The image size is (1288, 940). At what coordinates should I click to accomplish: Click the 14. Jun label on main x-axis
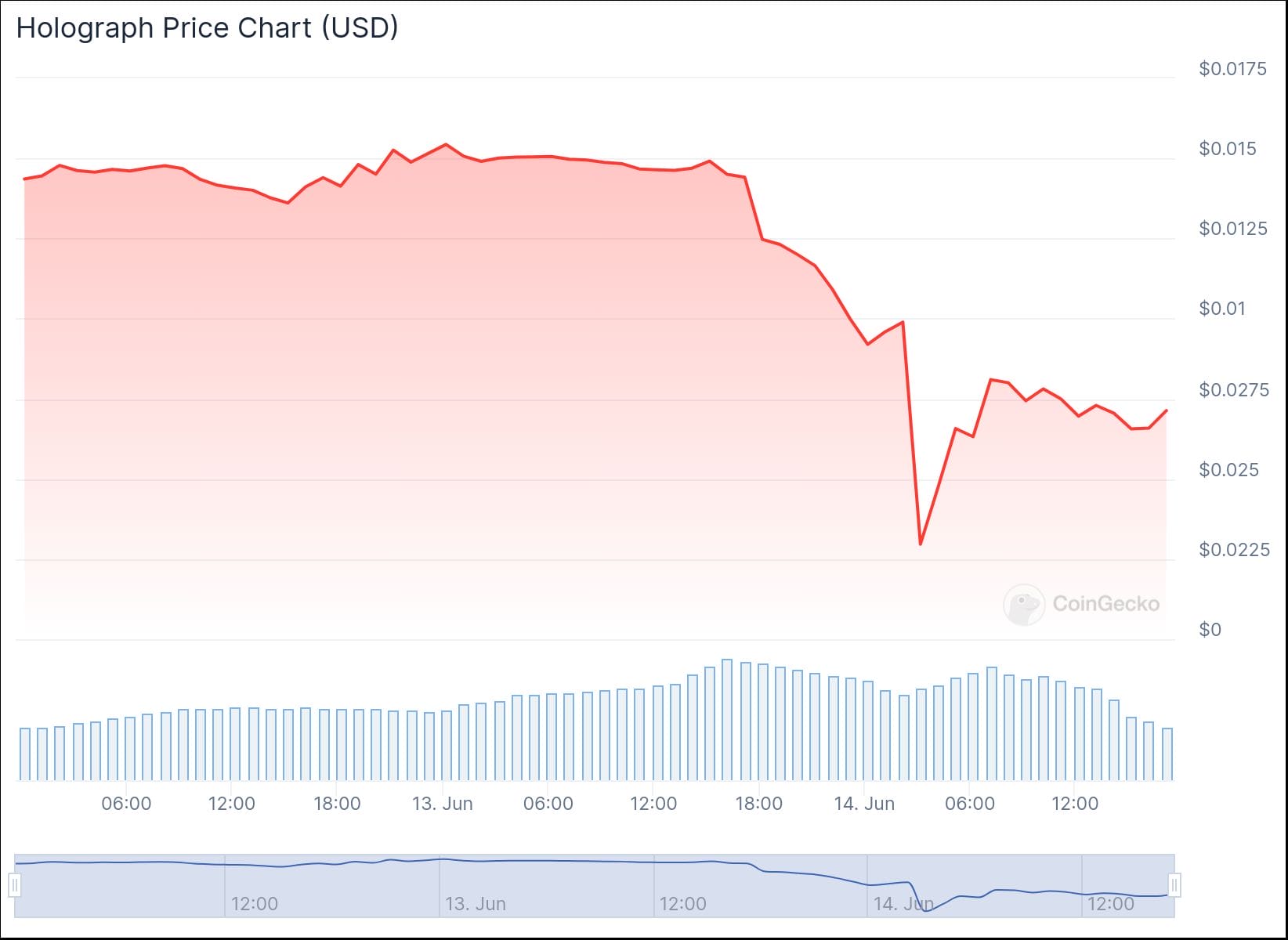(x=864, y=804)
